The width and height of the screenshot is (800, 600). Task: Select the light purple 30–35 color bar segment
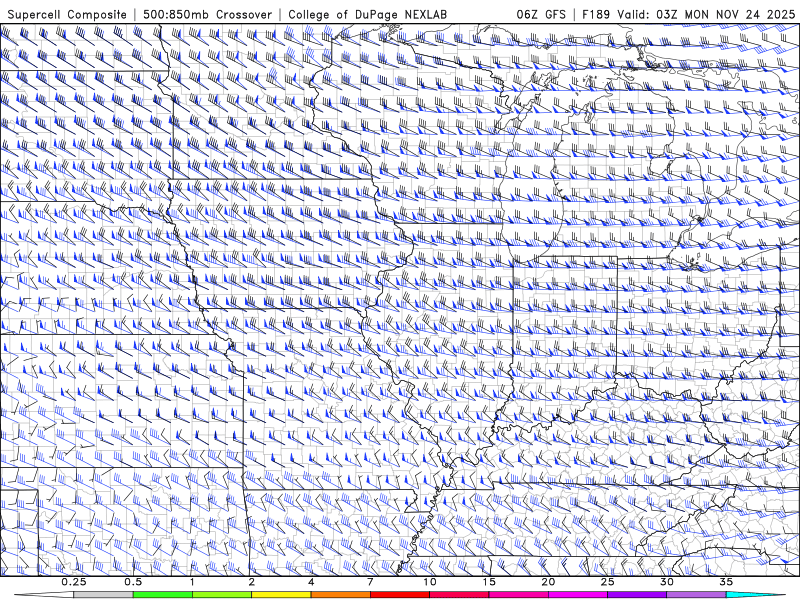pos(696,595)
